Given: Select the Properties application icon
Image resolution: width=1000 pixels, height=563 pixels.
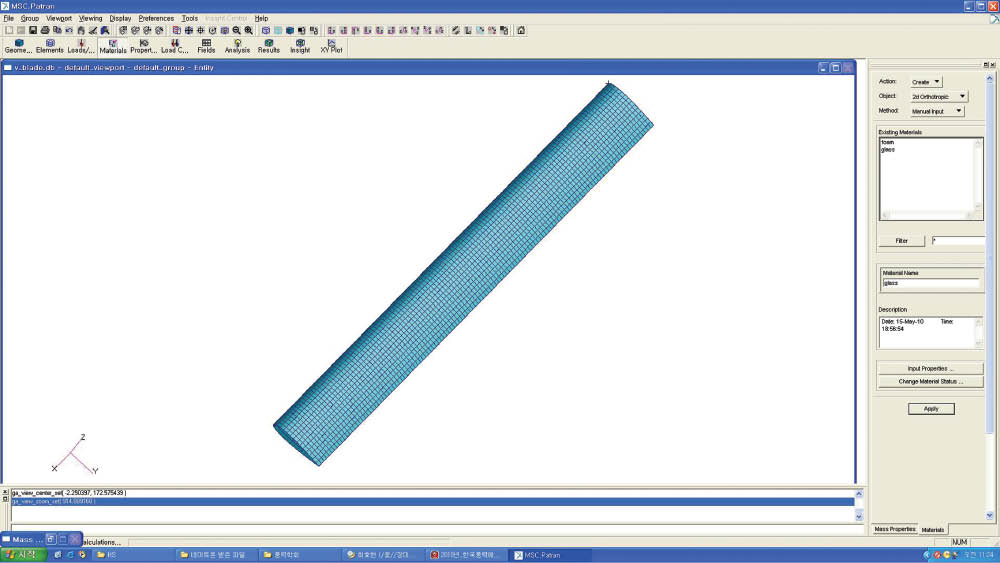Looking at the screenshot, I should 144,45.
